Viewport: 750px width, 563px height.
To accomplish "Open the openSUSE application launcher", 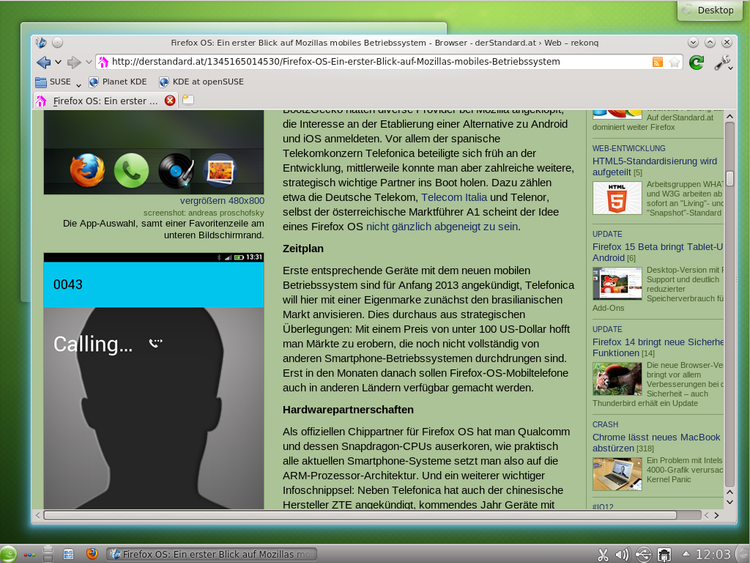I will [9, 553].
